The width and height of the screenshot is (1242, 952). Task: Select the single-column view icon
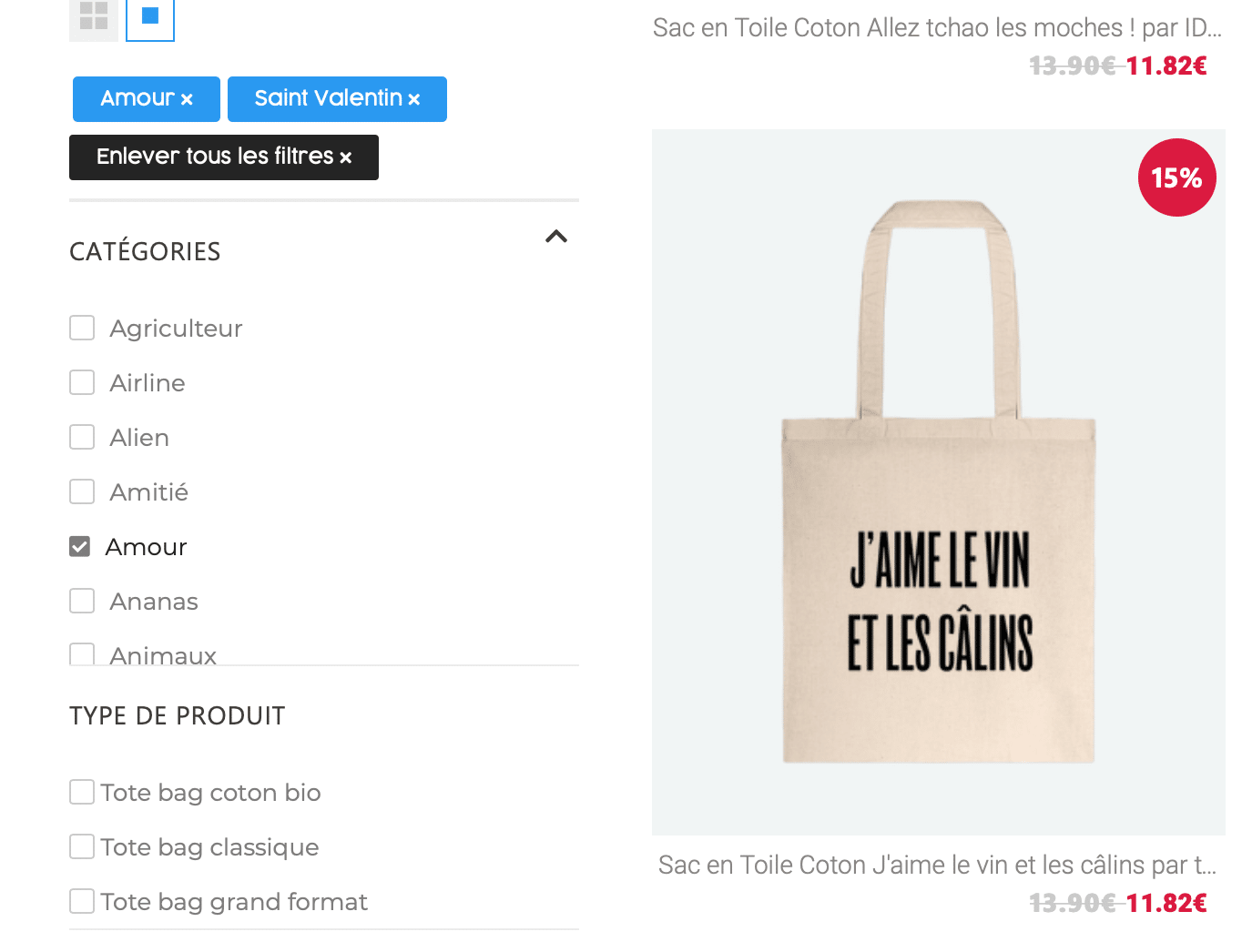[150, 16]
